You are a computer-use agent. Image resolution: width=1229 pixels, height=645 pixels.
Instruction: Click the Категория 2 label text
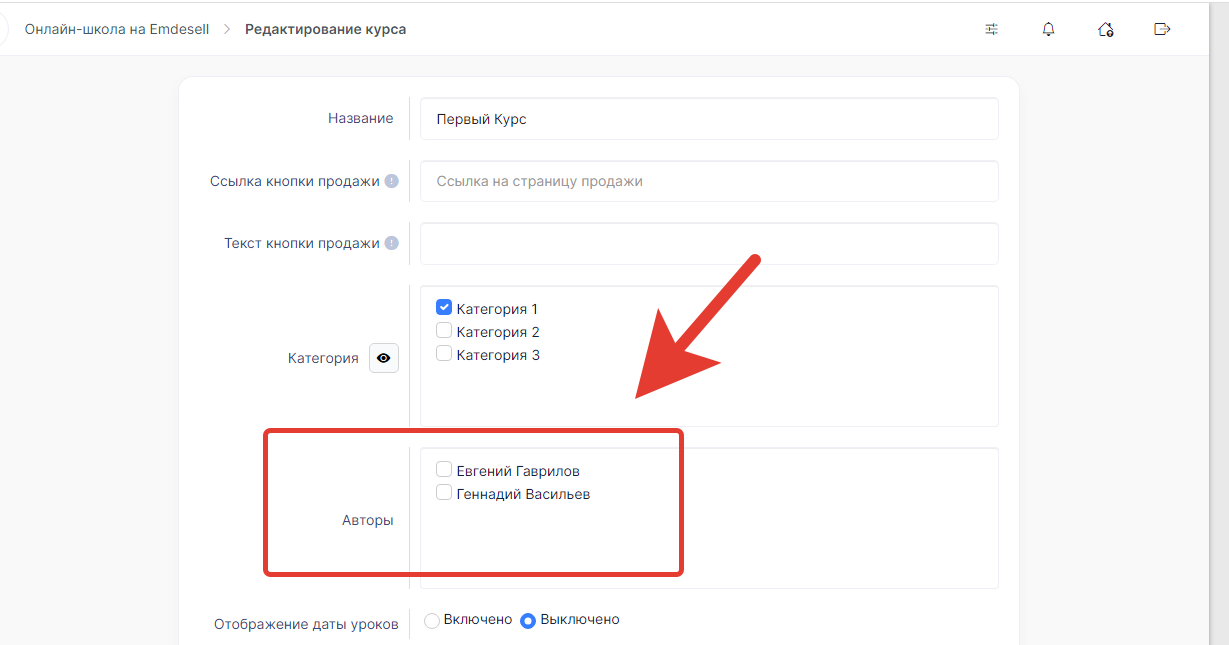tap(498, 332)
